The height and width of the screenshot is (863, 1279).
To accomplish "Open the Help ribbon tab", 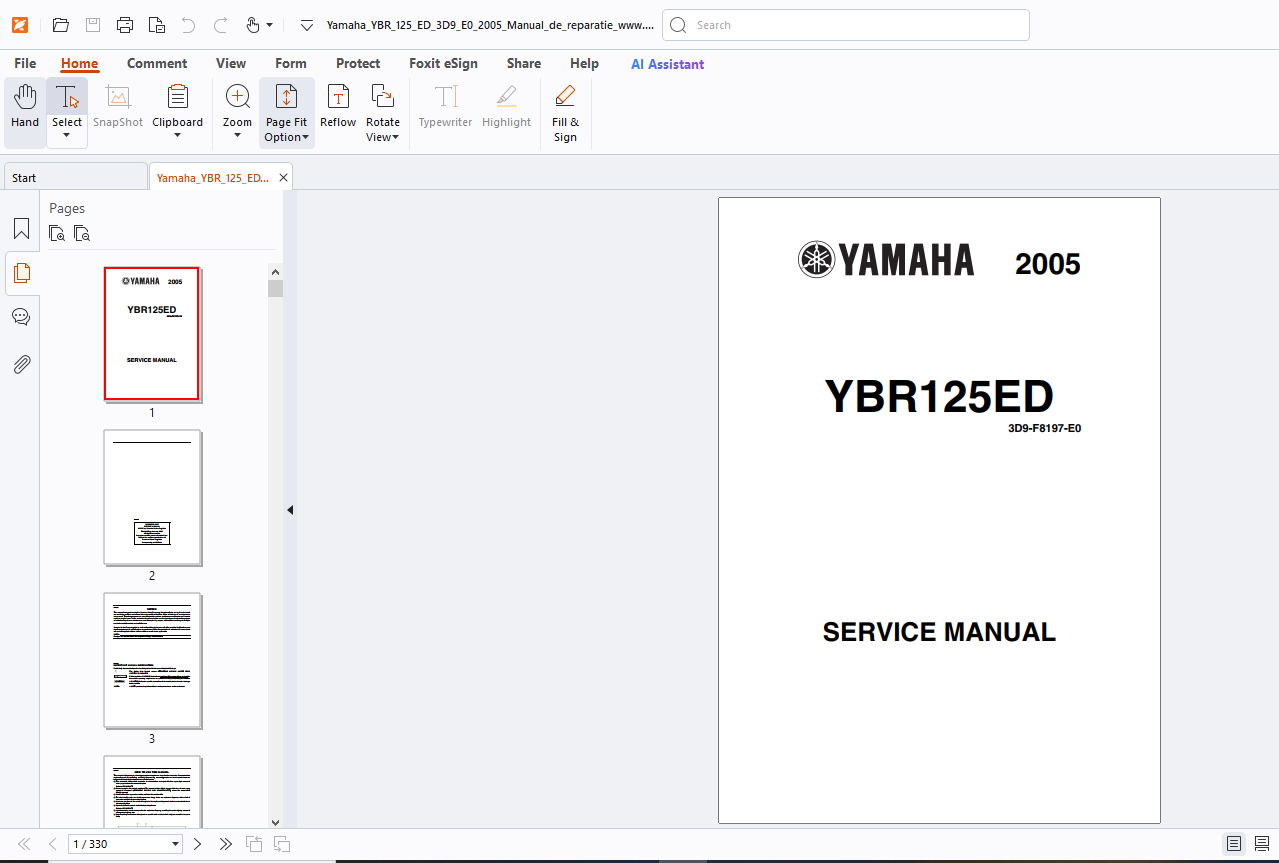I will (x=584, y=63).
